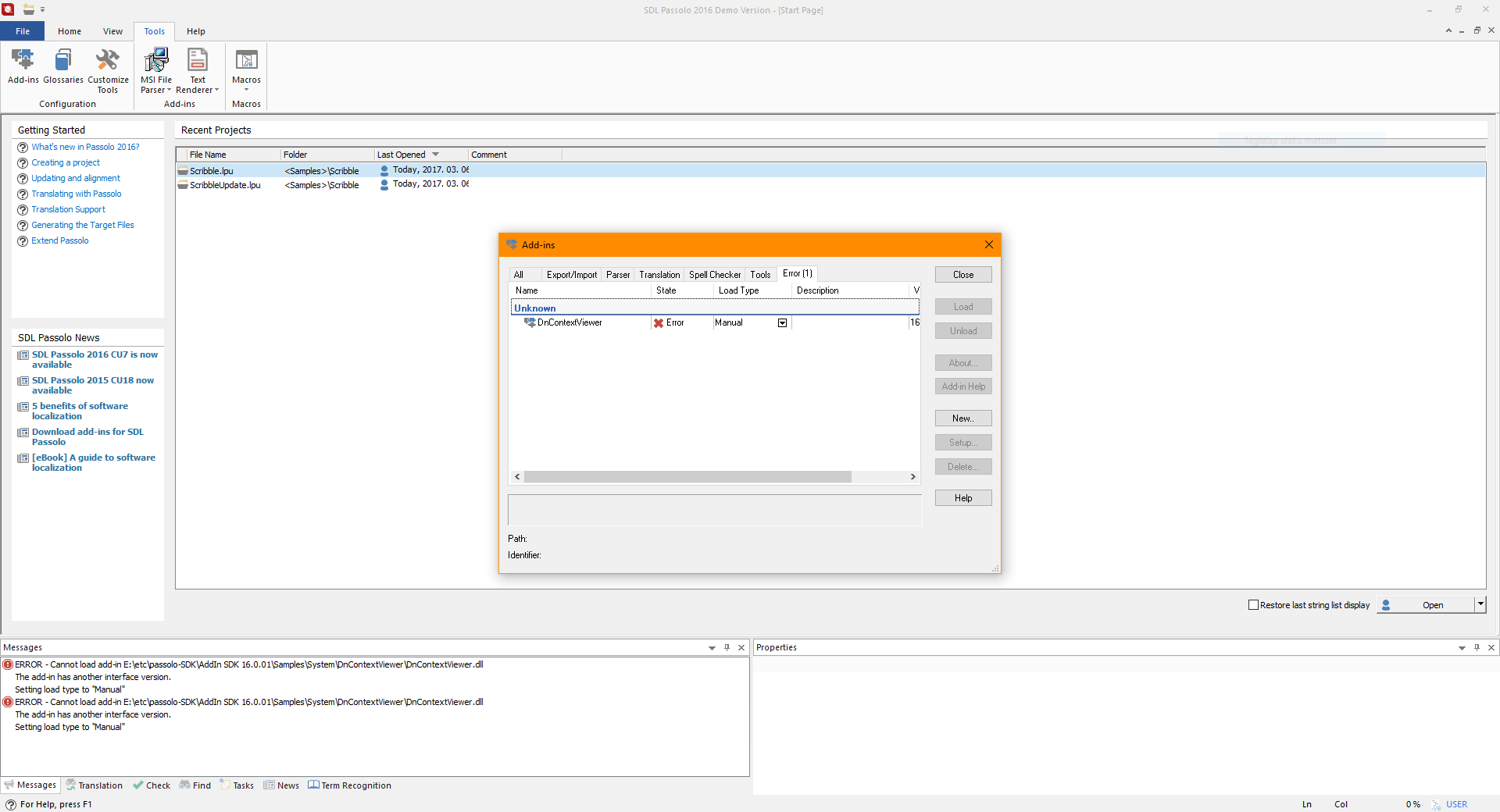Open Download add-ins for SDL Passolo news
1500x812 pixels.
(x=87, y=437)
